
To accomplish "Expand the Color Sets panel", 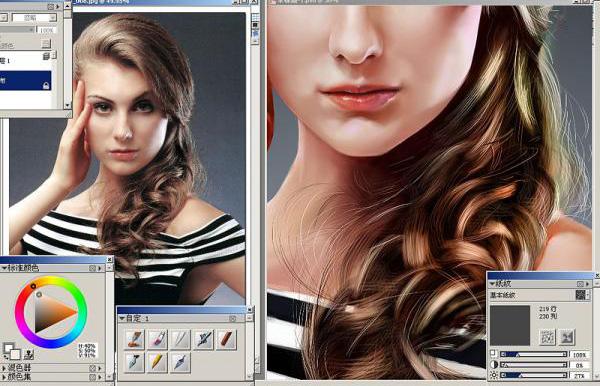I will point(4,377).
